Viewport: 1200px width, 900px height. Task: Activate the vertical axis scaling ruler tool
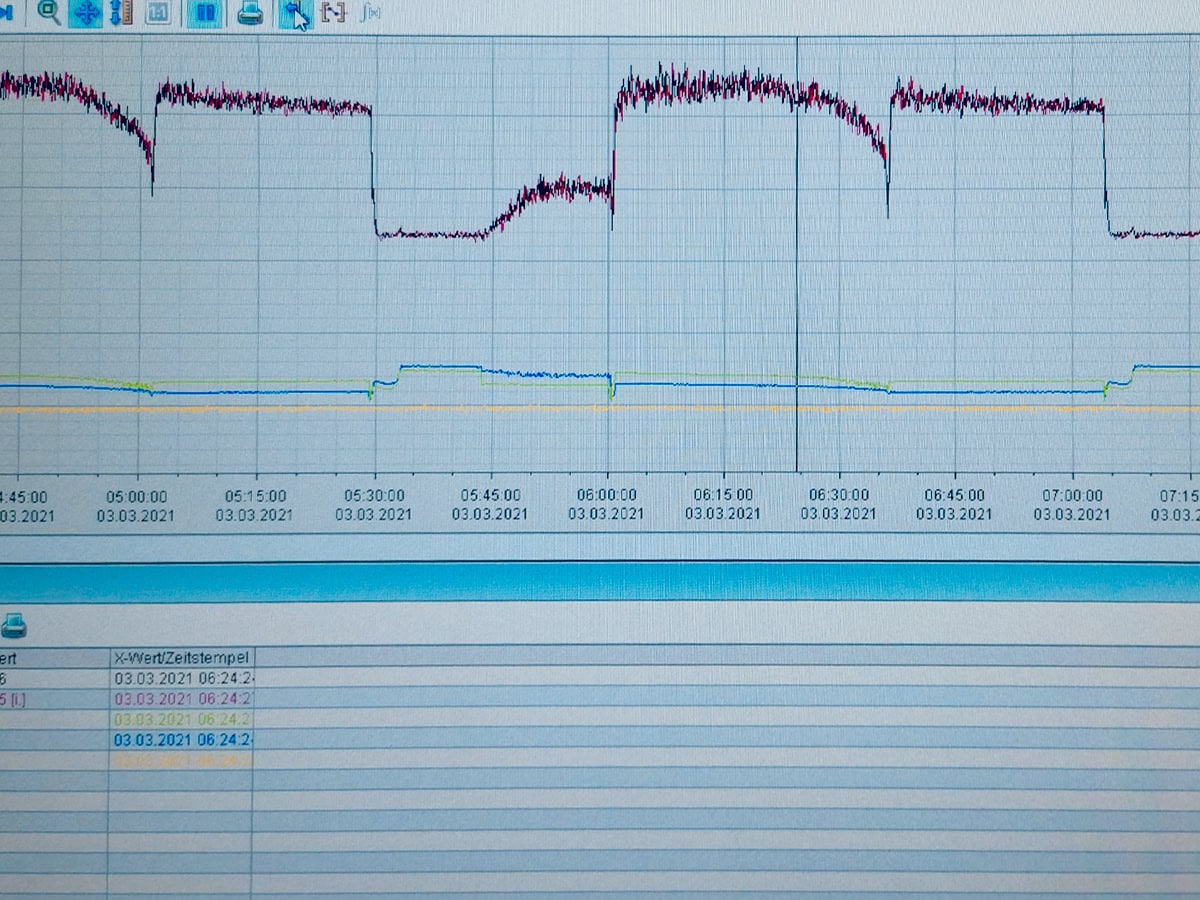click(x=122, y=13)
